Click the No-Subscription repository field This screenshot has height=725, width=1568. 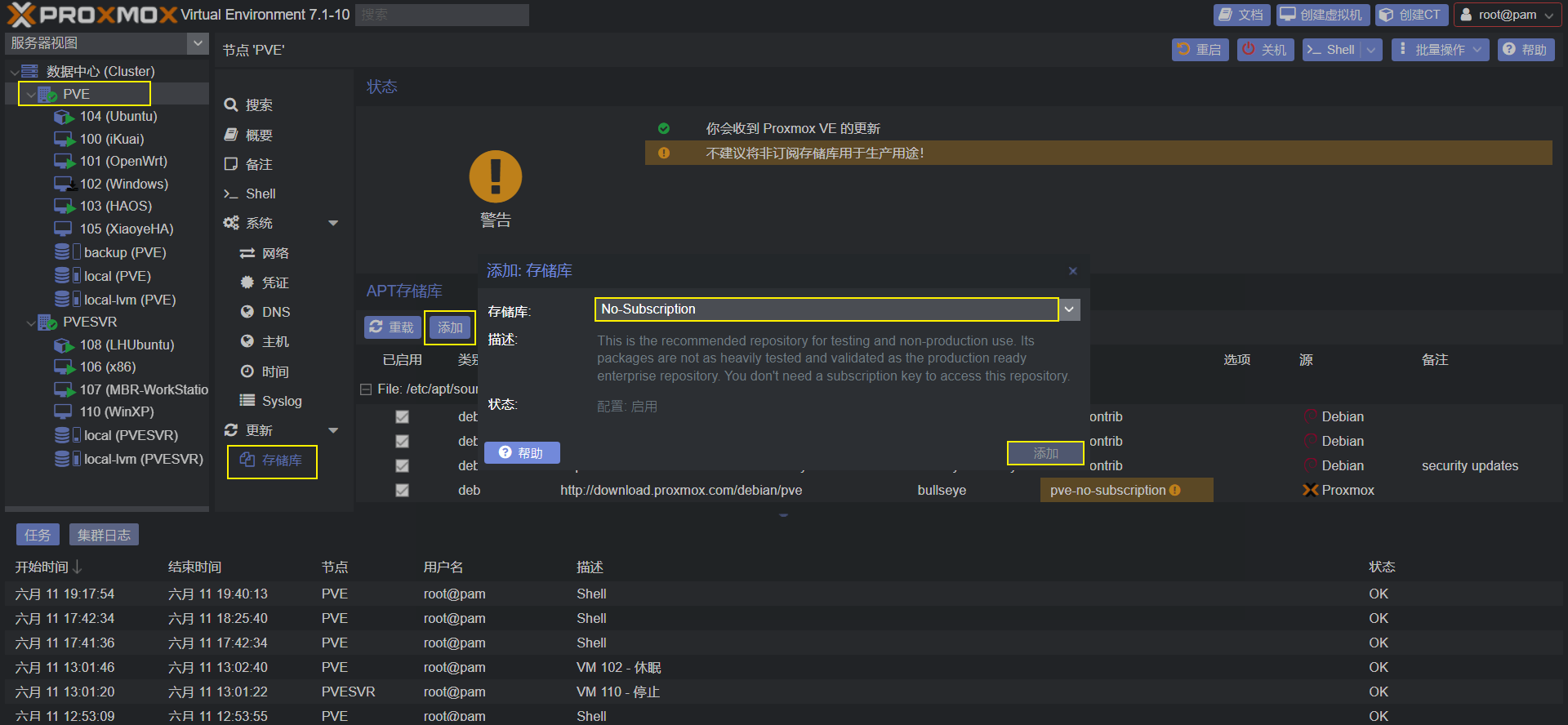tap(826, 309)
